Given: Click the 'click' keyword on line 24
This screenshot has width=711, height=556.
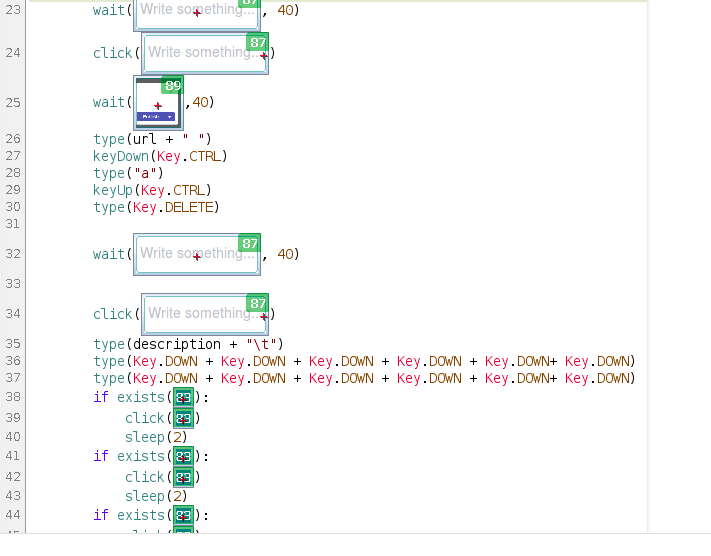Looking at the screenshot, I should click(113, 53).
